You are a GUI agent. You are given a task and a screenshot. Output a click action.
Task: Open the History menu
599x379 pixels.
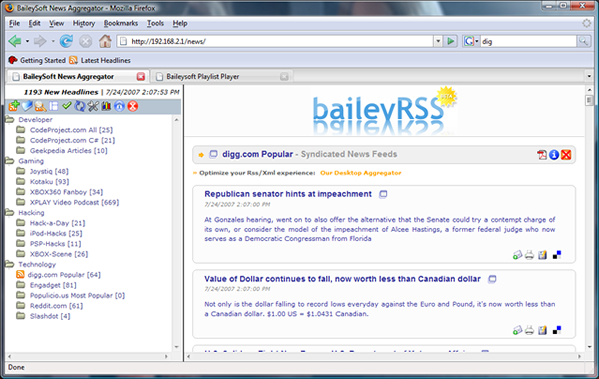[84, 23]
